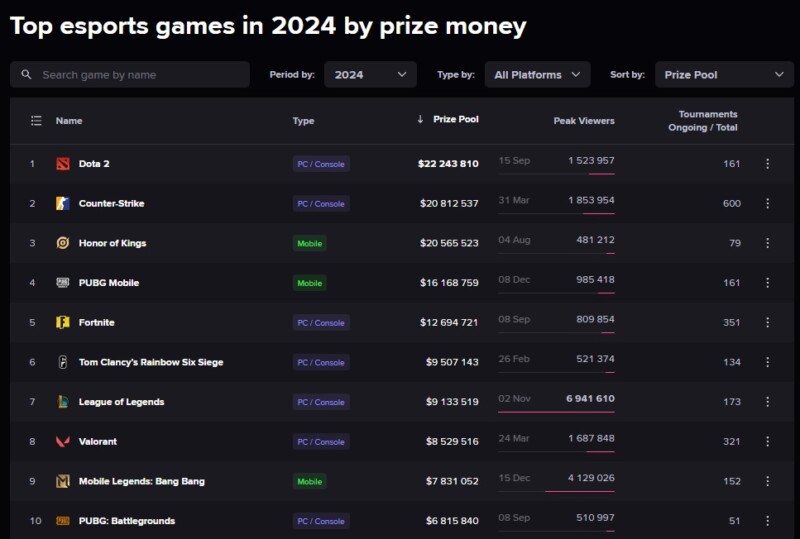Screen dimensions: 800x539
Task: Open the three-dot menu for Dota 2
Action: click(767, 163)
